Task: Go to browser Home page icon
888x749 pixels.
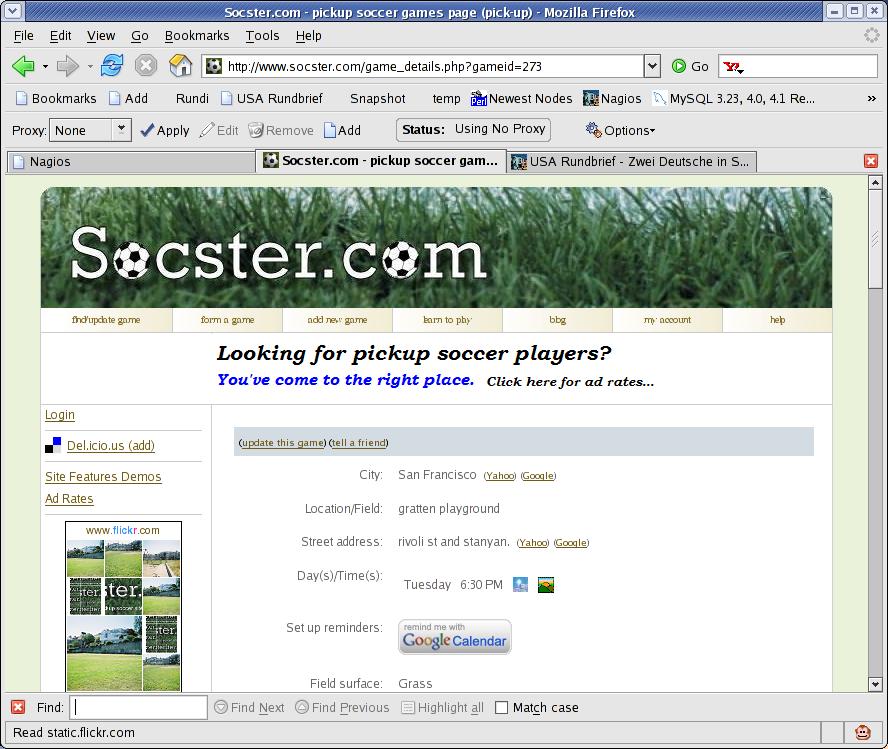Action: [180, 66]
